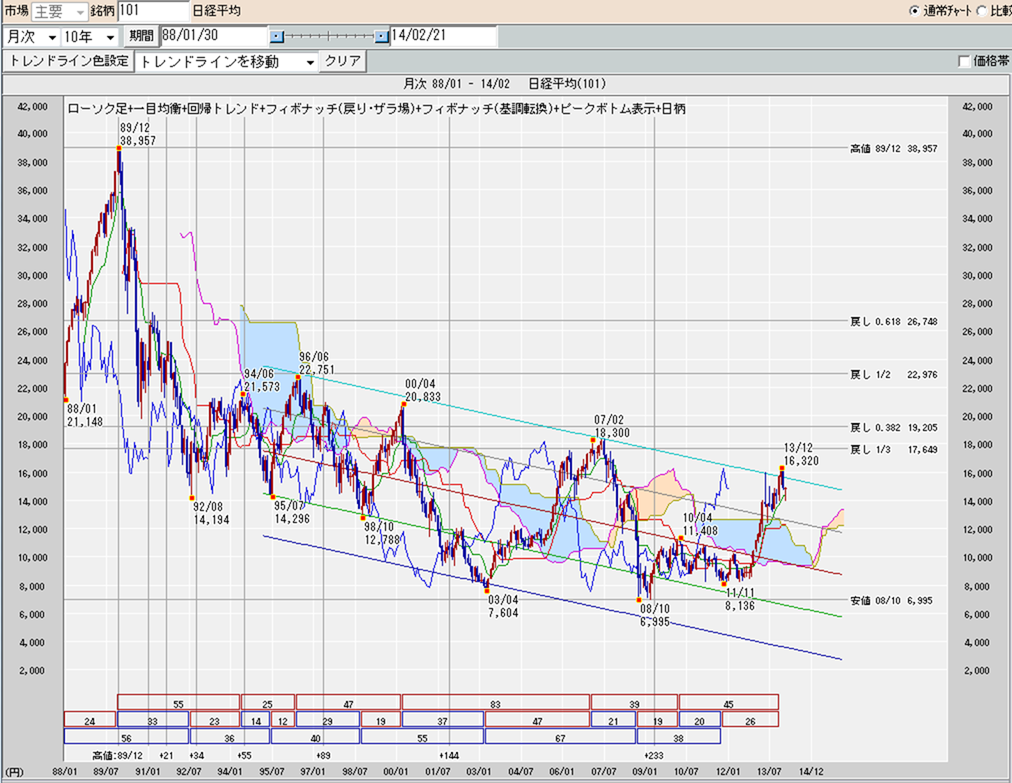Click the chart title 月次 88/01 - 14/02 日経平均(101)
Image resolution: width=1012 pixels, height=783 pixels.
[x=504, y=84]
